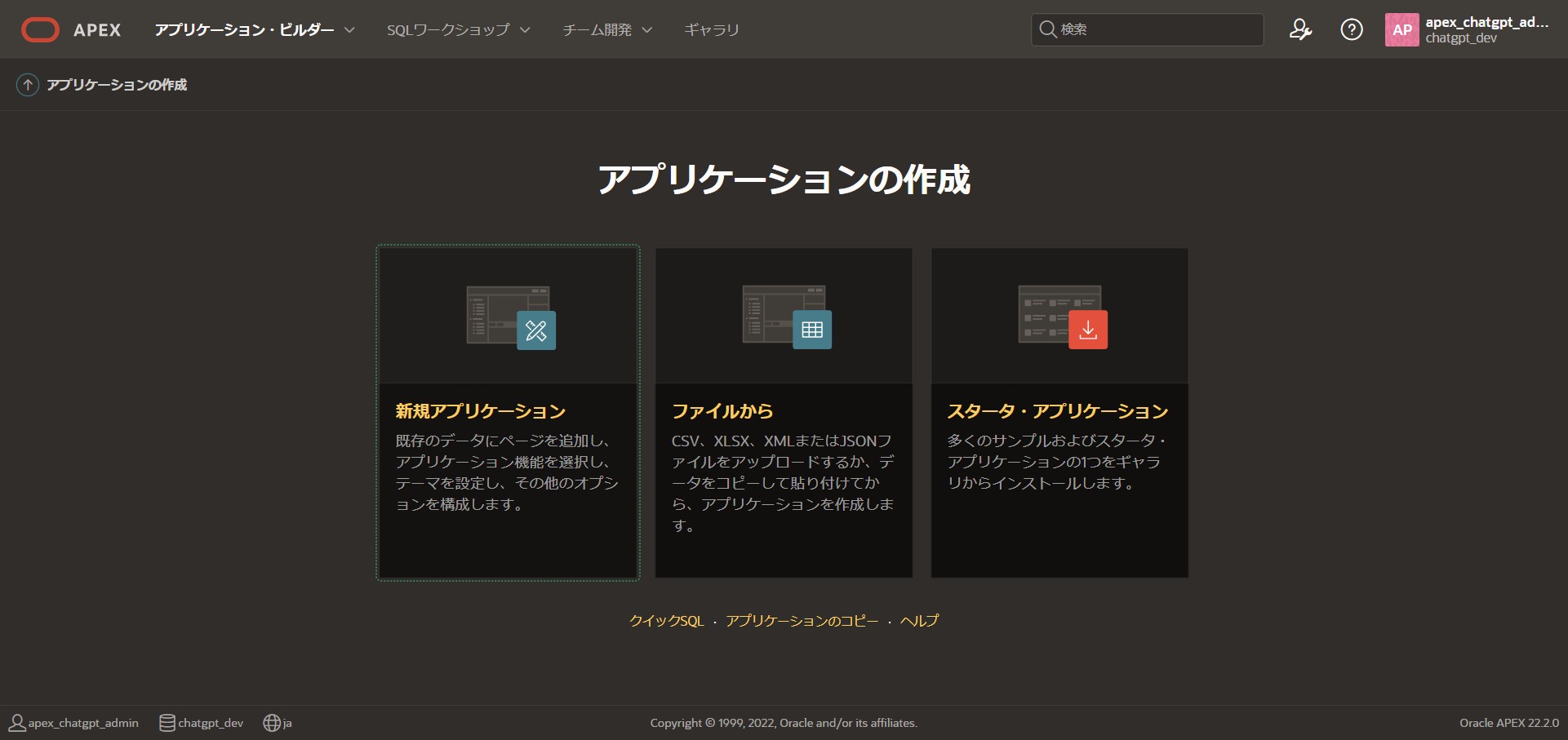Screen dimensions: 1568x740
Task: Expand the SQLワークショップ dropdown chevron
Action: point(525,30)
